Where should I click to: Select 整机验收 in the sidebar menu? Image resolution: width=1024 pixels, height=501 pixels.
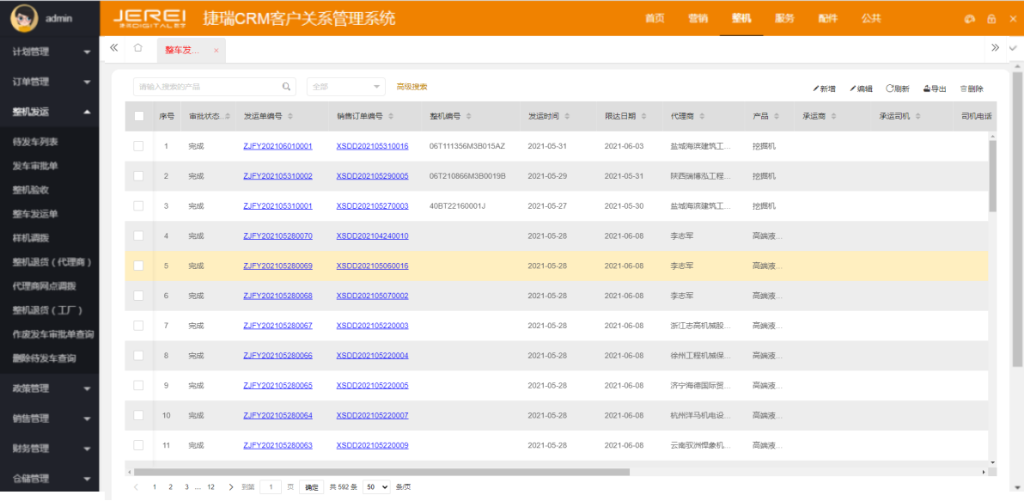[x=29, y=189]
